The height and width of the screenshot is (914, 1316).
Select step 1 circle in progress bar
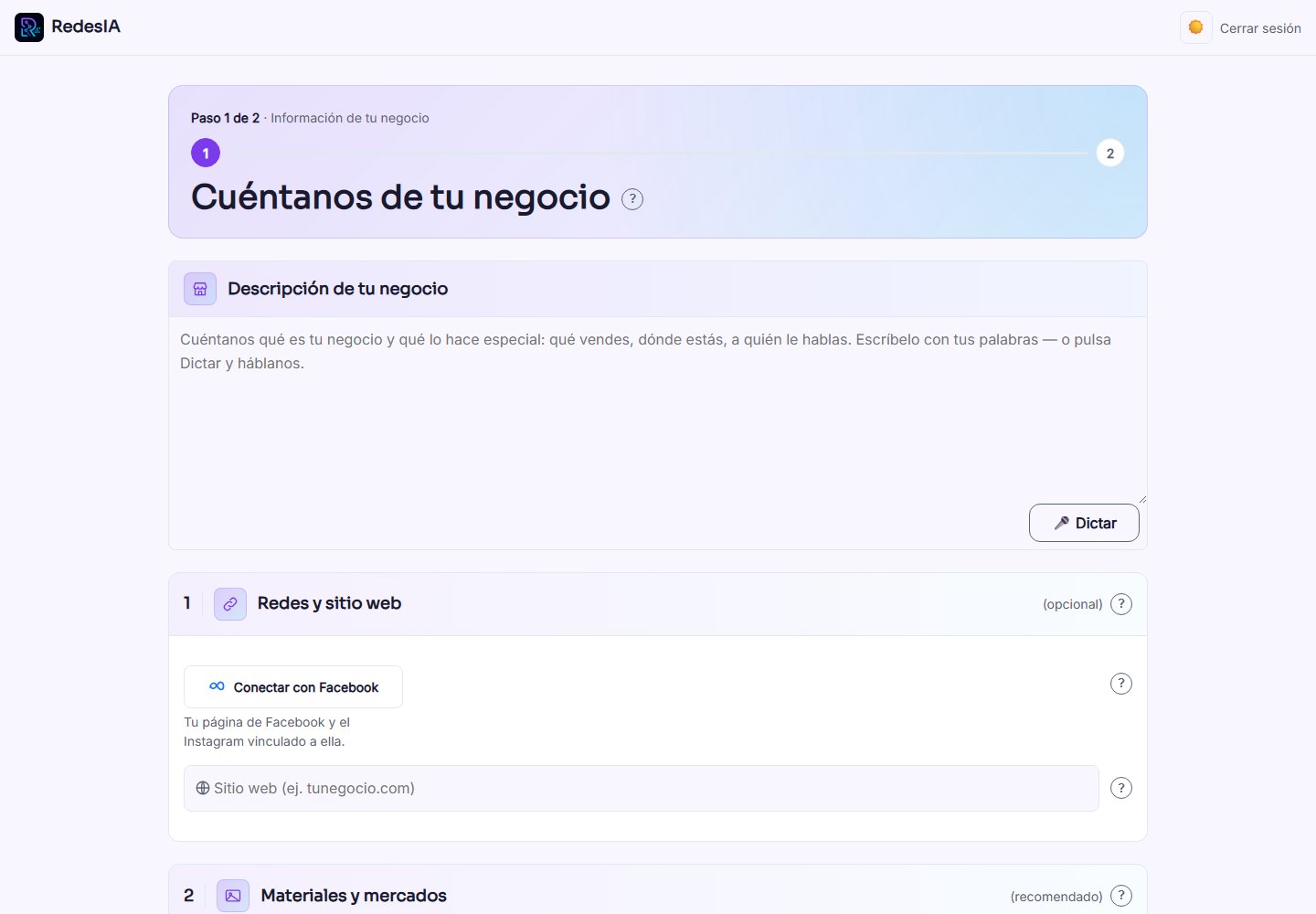click(x=206, y=153)
